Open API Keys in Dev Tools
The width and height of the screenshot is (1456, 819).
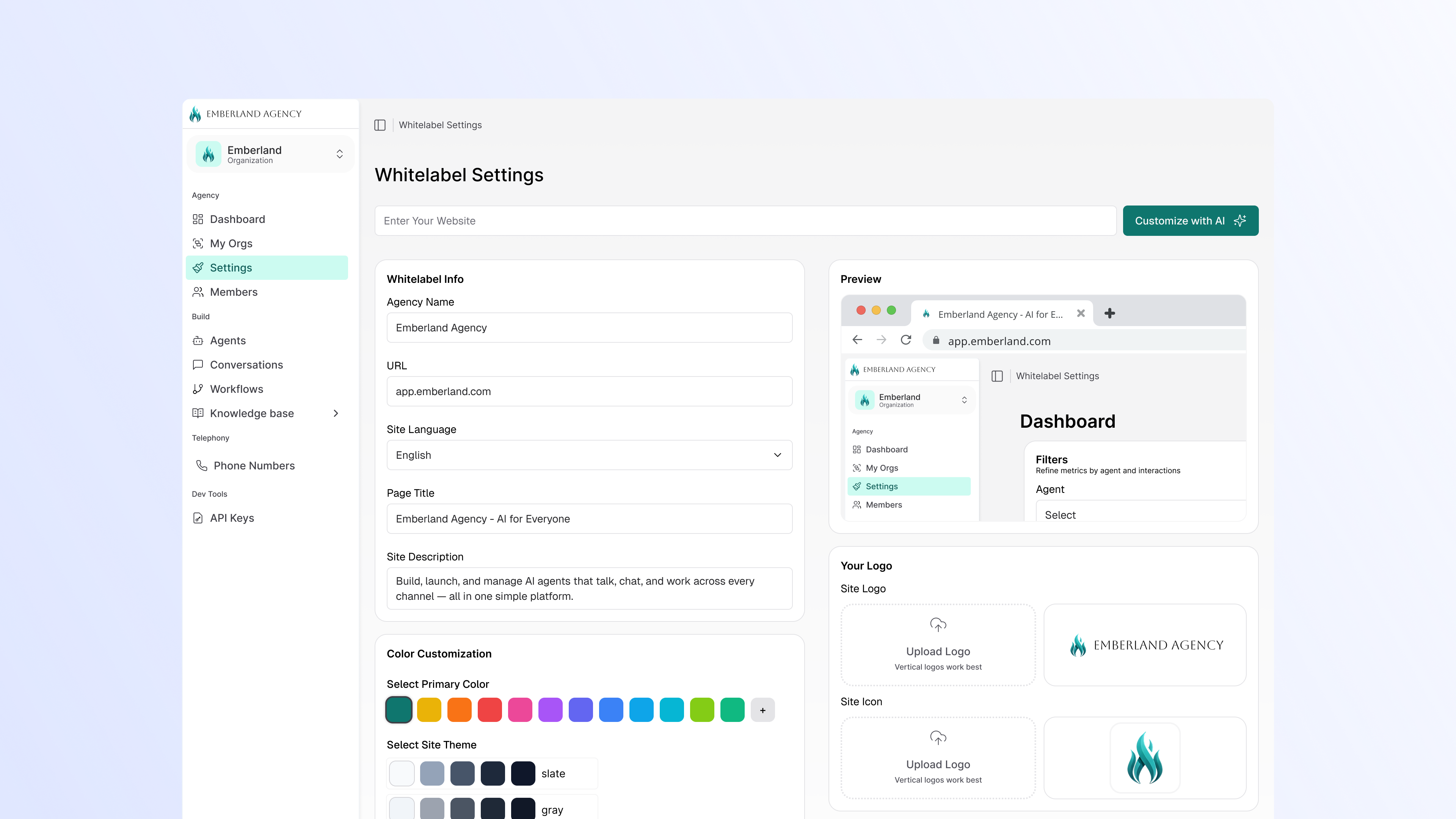pos(231,518)
